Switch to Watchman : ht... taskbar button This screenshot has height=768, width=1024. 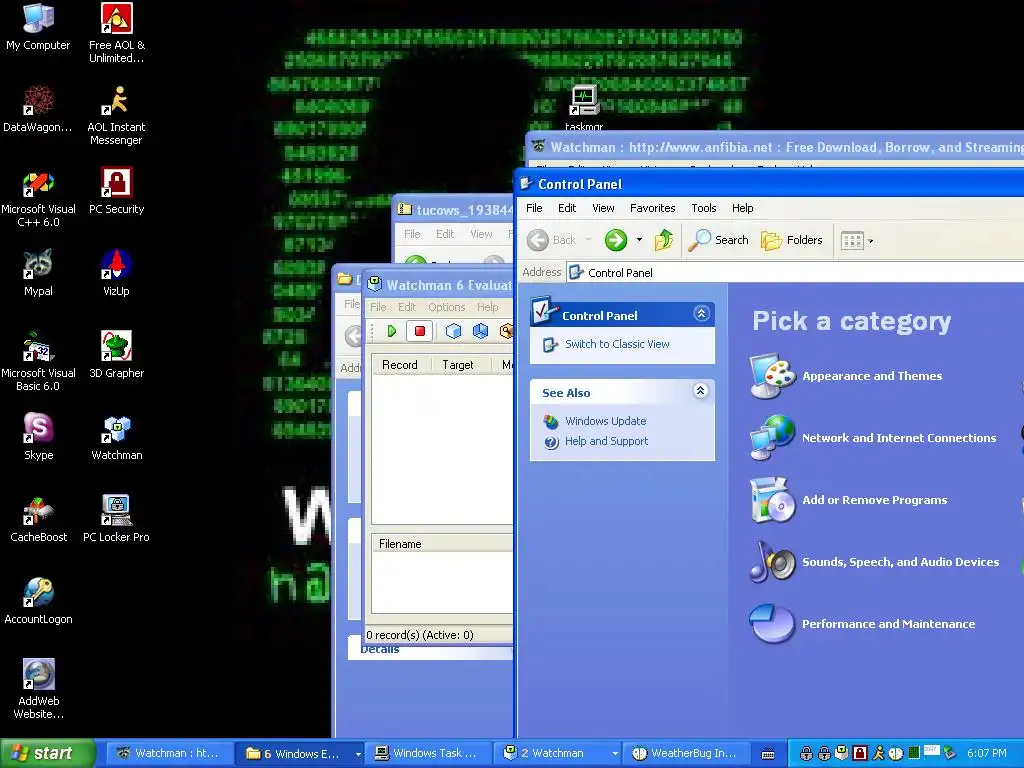(x=168, y=753)
